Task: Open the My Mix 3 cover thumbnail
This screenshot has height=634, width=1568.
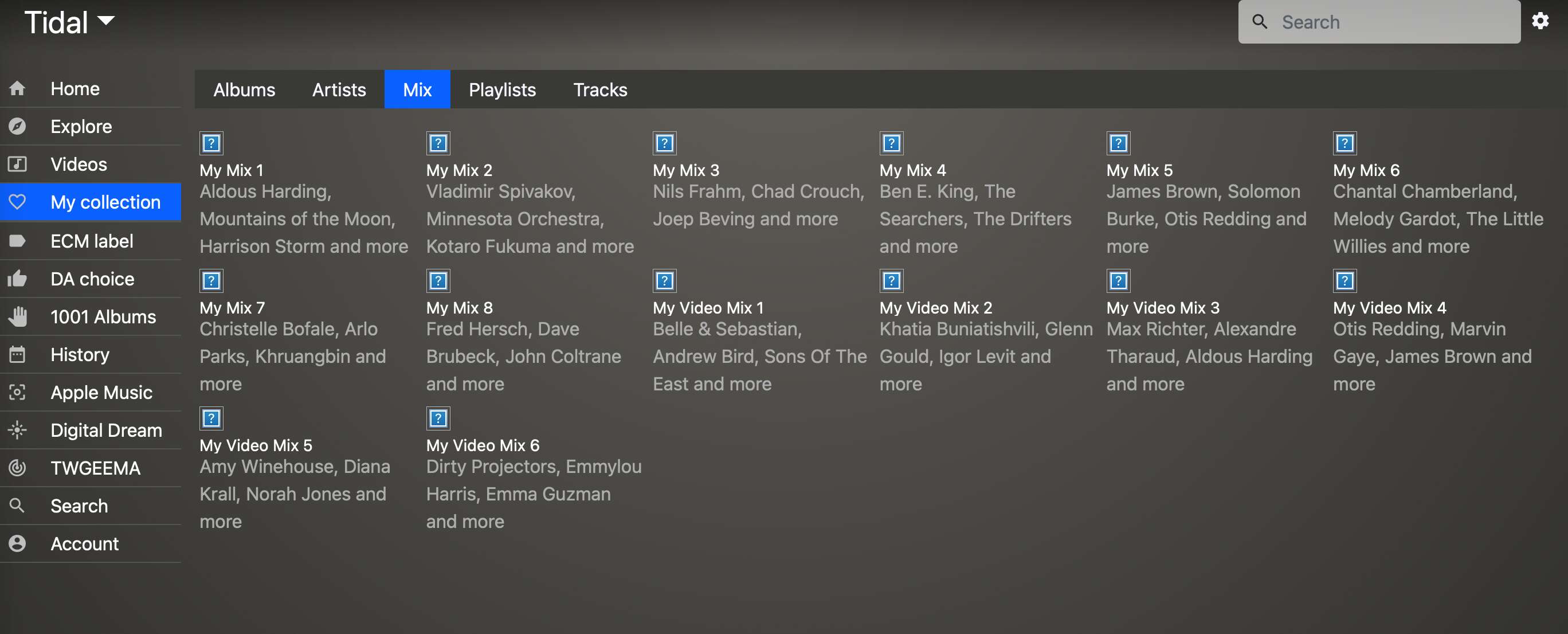Action: click(x=665, y=143)
